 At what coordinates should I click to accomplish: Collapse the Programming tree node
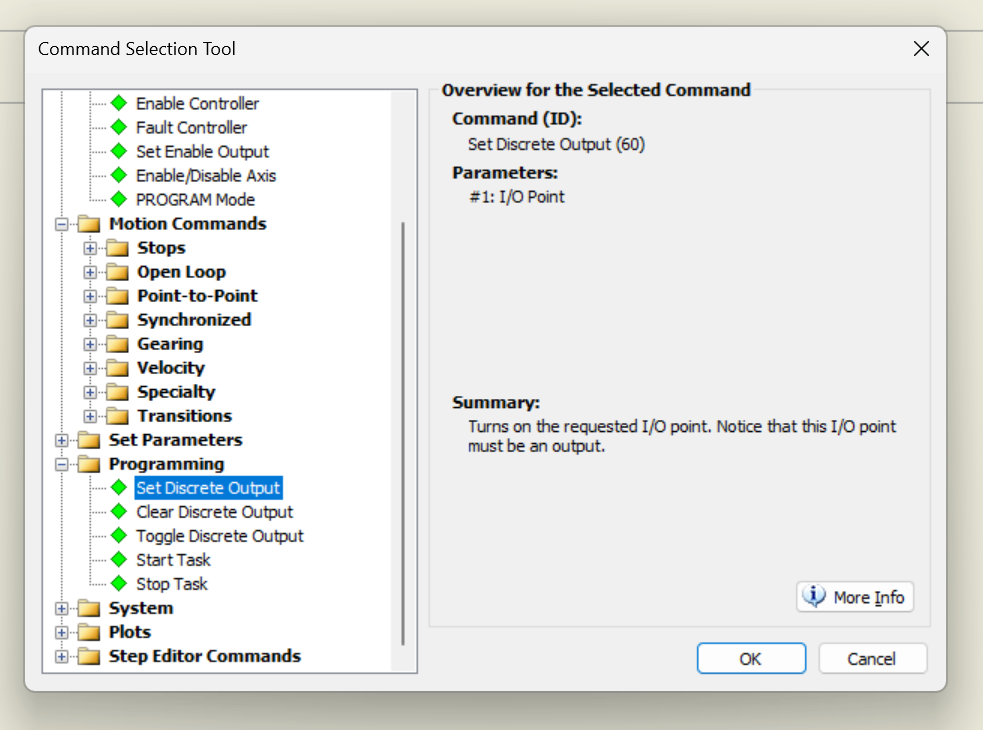coord(61,465)
